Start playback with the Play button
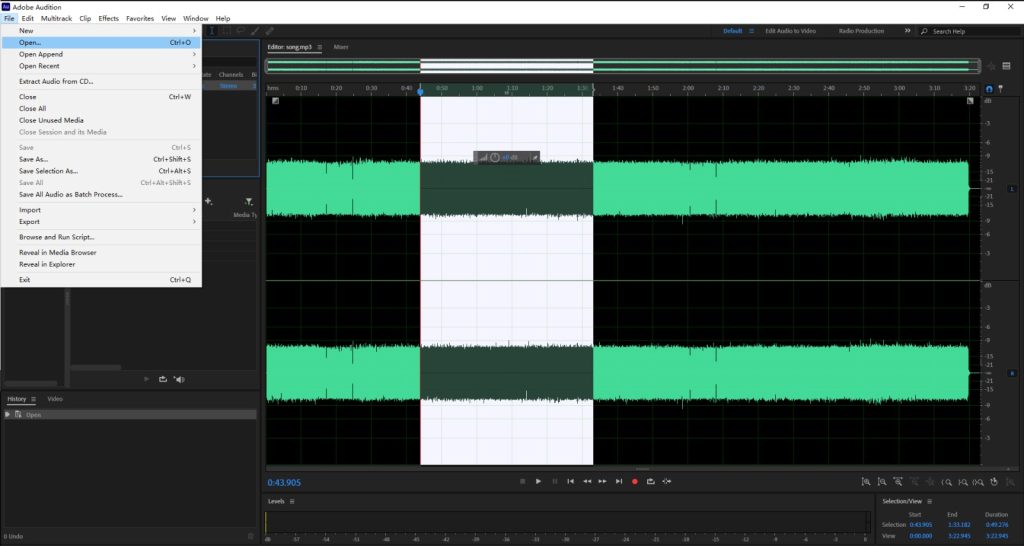Image resolution: width=1024 pixels, height=546 pixels. click(x=538, y=481)
